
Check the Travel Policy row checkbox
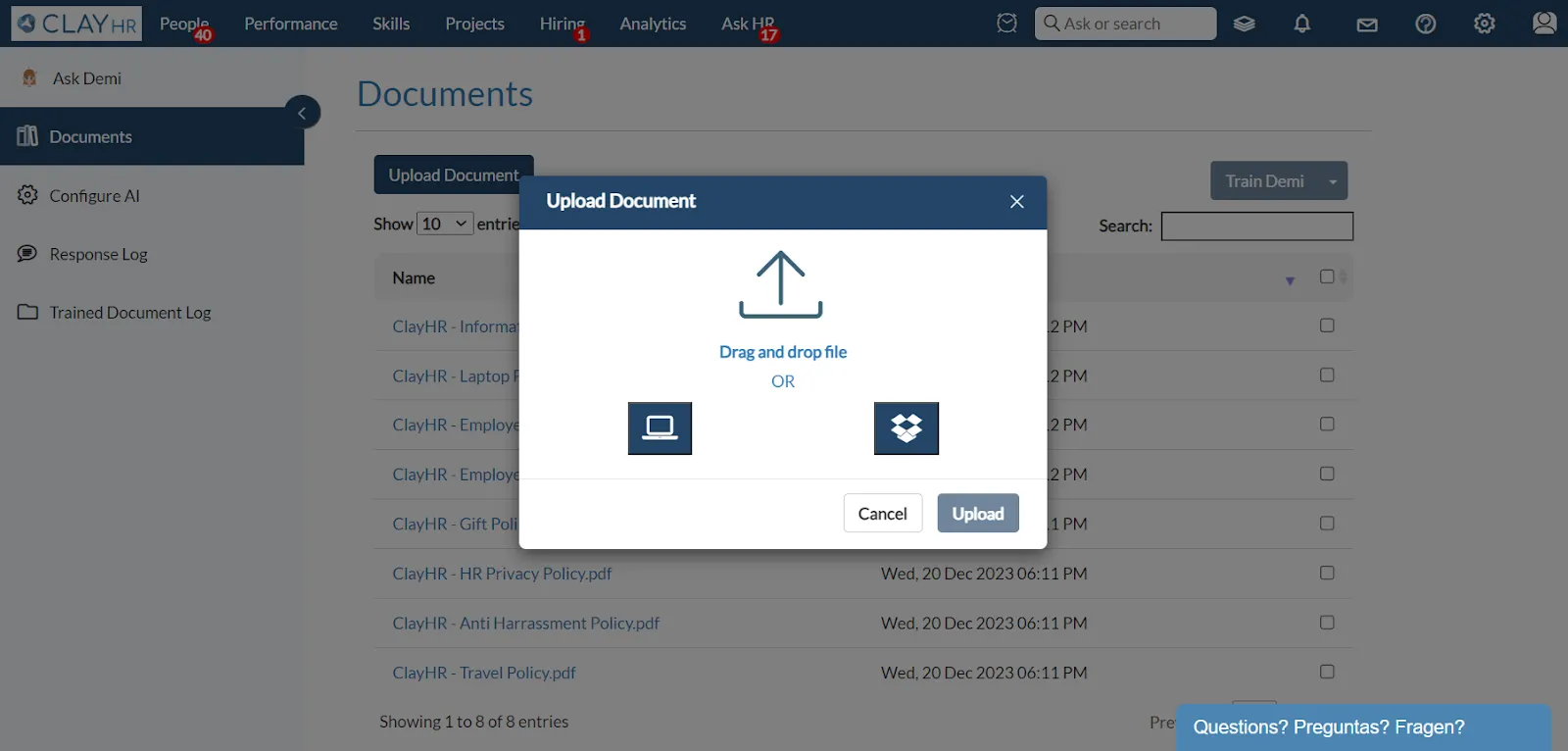[1327, 672]
